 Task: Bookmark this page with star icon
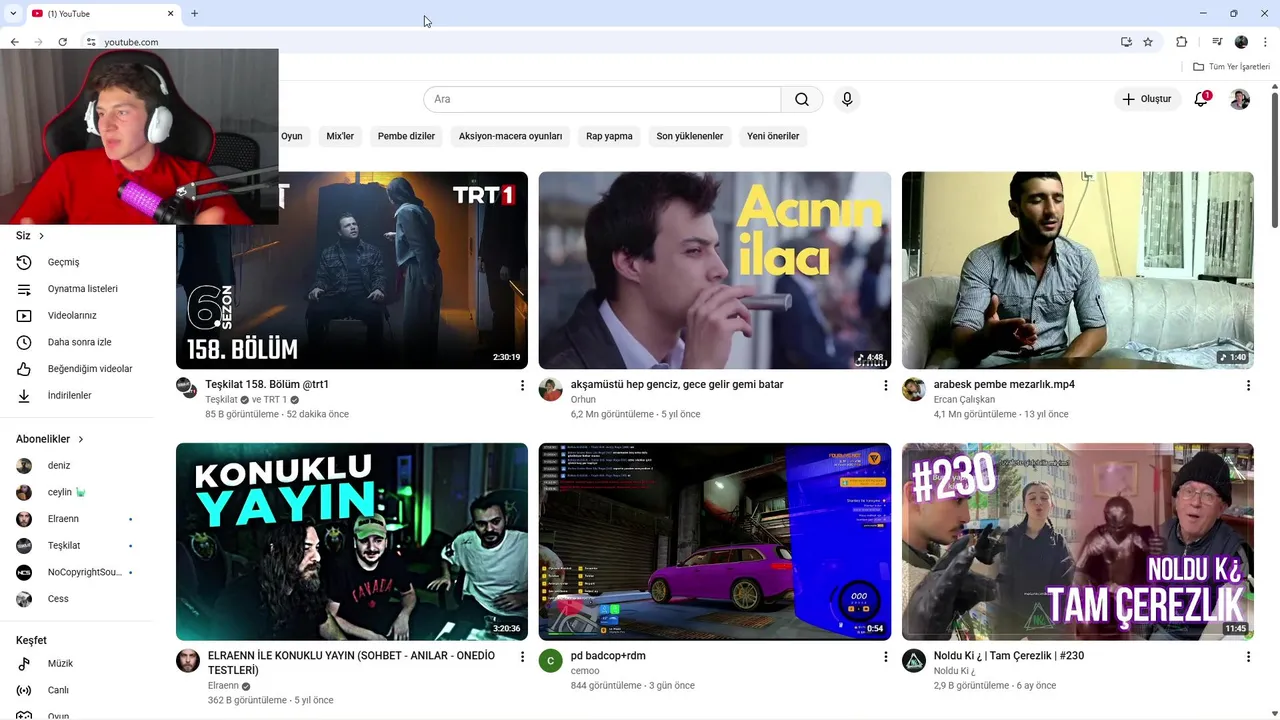tap(1148, 42)
